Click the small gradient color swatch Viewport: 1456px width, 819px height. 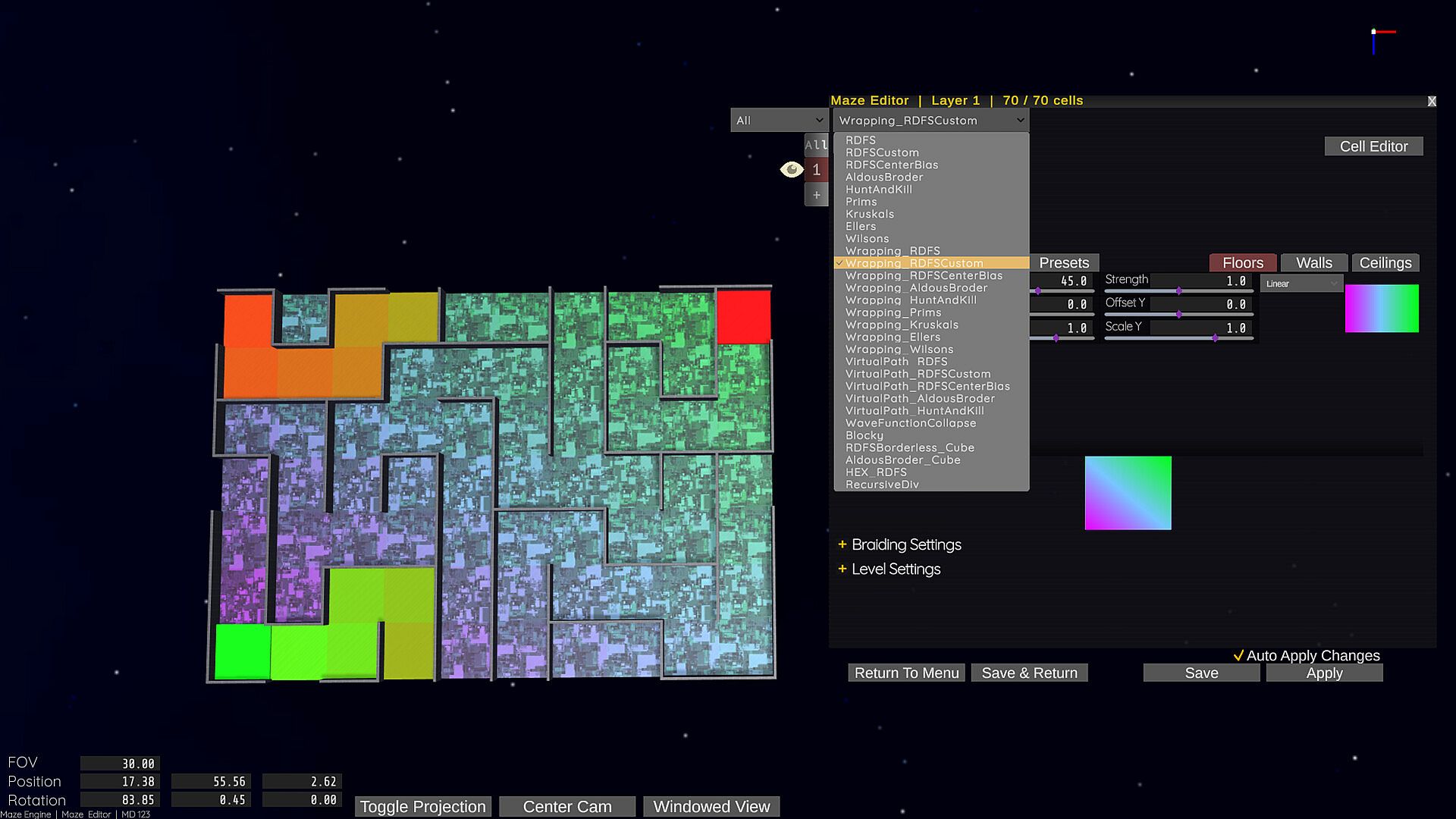1381,309
